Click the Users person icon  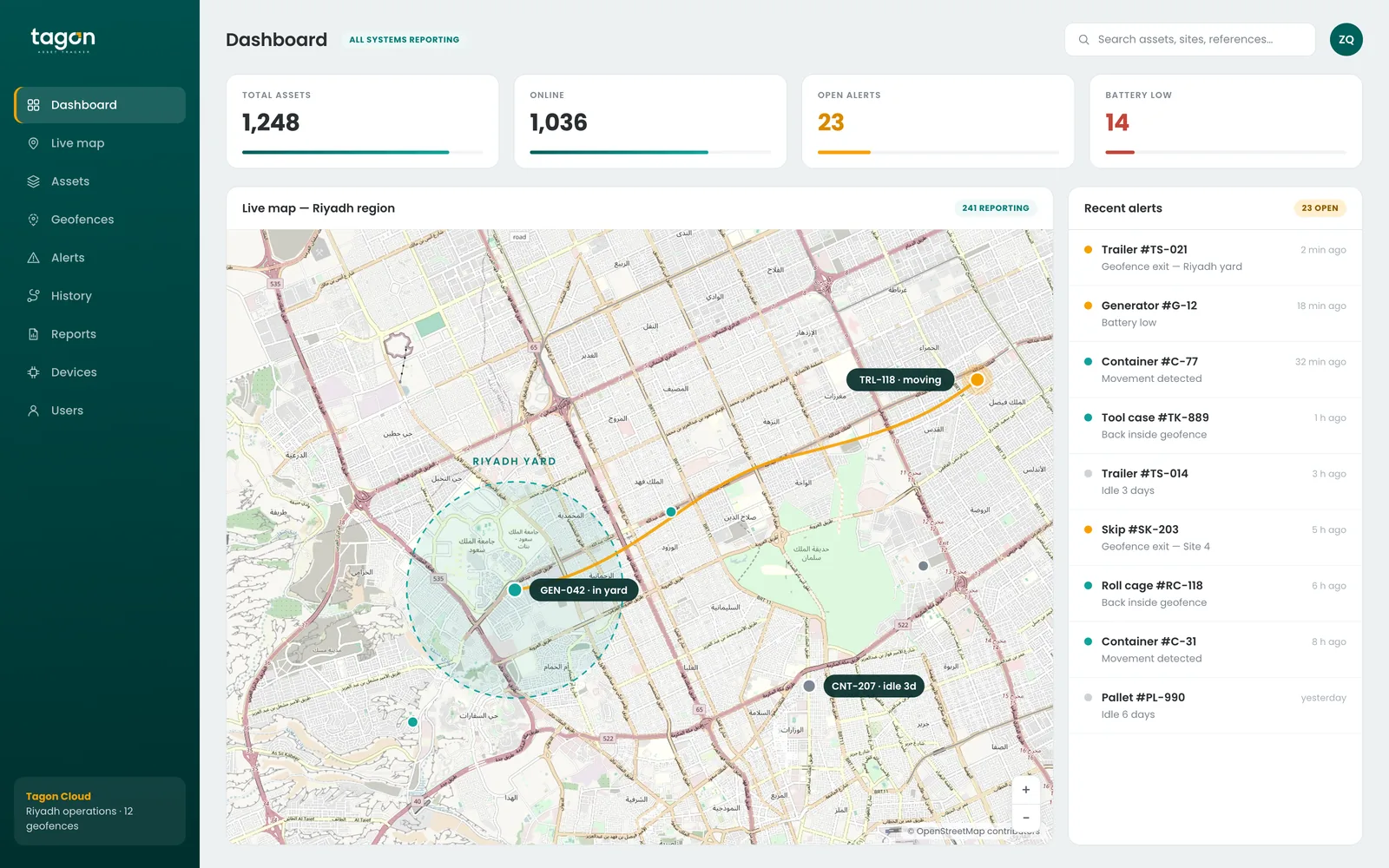pos(33,411)
